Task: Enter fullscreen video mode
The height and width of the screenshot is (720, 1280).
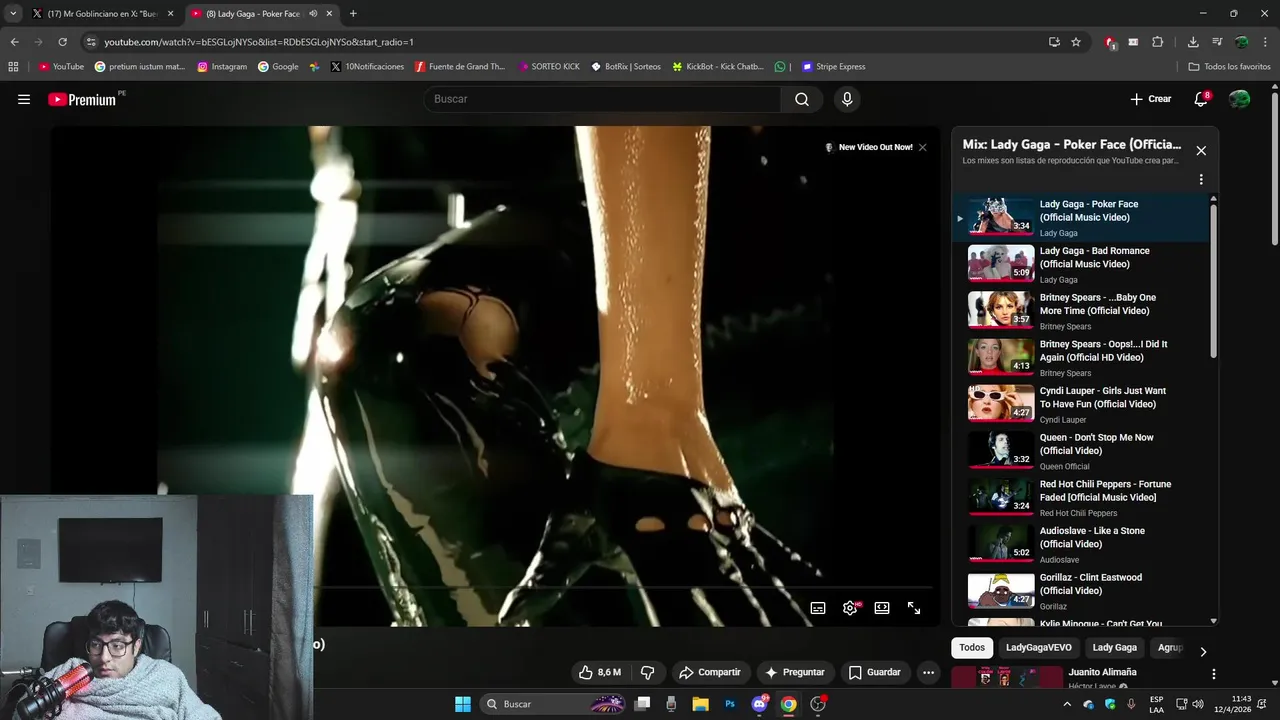Action: pyautogui.click(x=914, y=608)
